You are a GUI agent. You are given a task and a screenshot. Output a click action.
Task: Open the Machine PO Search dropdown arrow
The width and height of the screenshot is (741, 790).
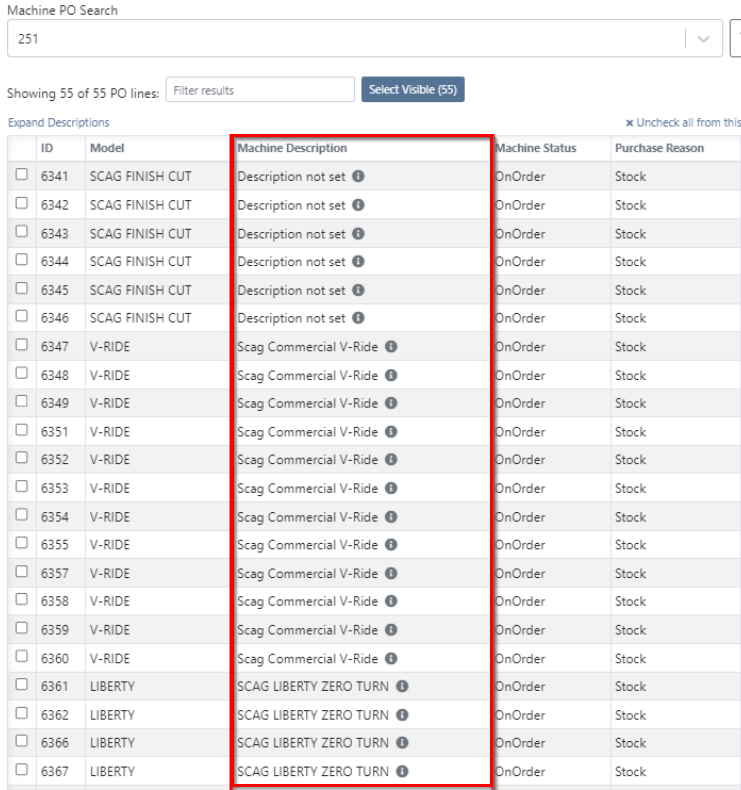(704, 39)
